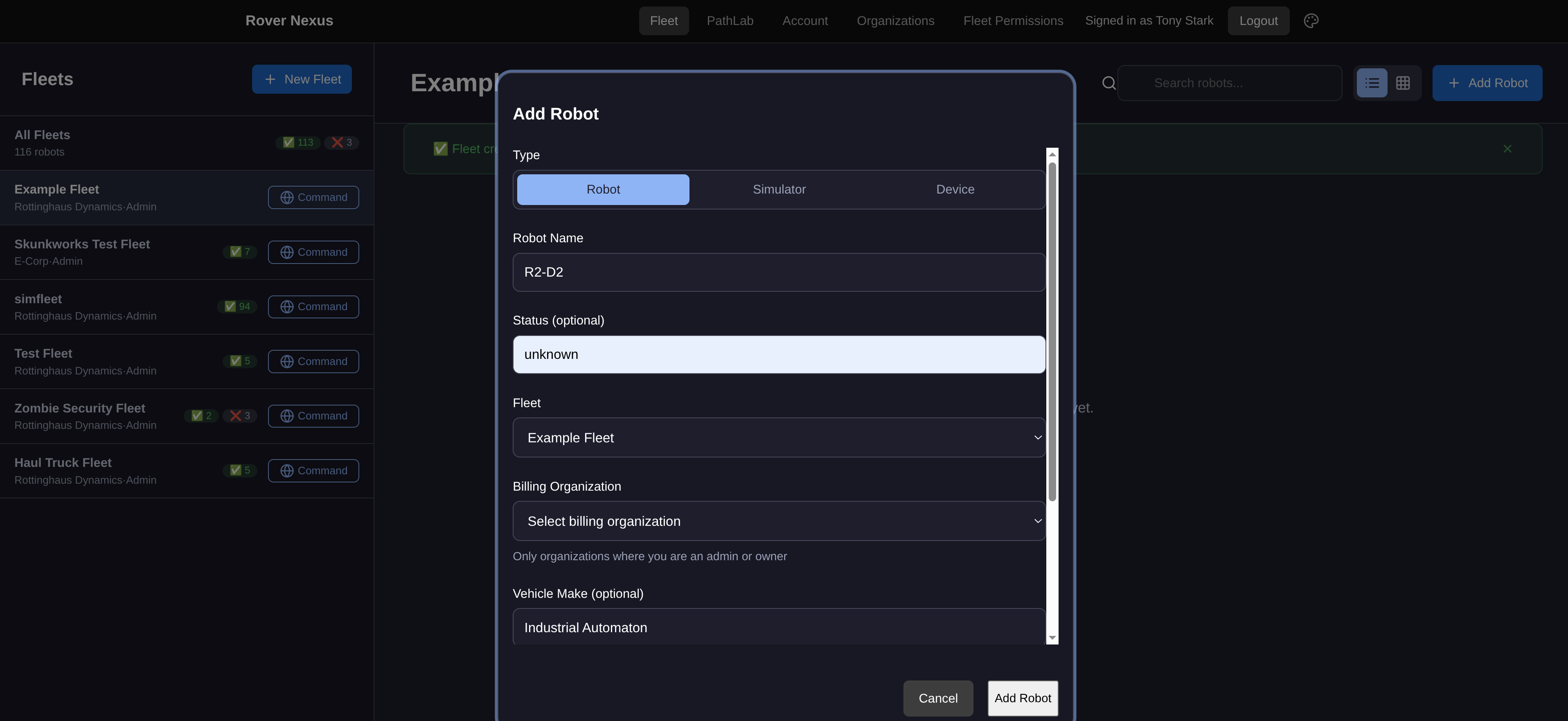Select the All Fleets row
1568x721 pixels.
(186, 143)
